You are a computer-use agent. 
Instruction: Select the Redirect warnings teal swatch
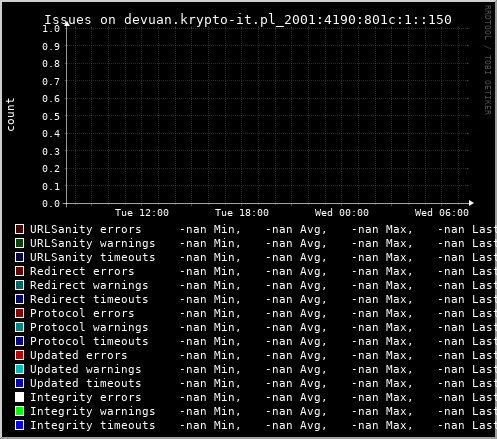pyautogui.click(x=20, y=285)
